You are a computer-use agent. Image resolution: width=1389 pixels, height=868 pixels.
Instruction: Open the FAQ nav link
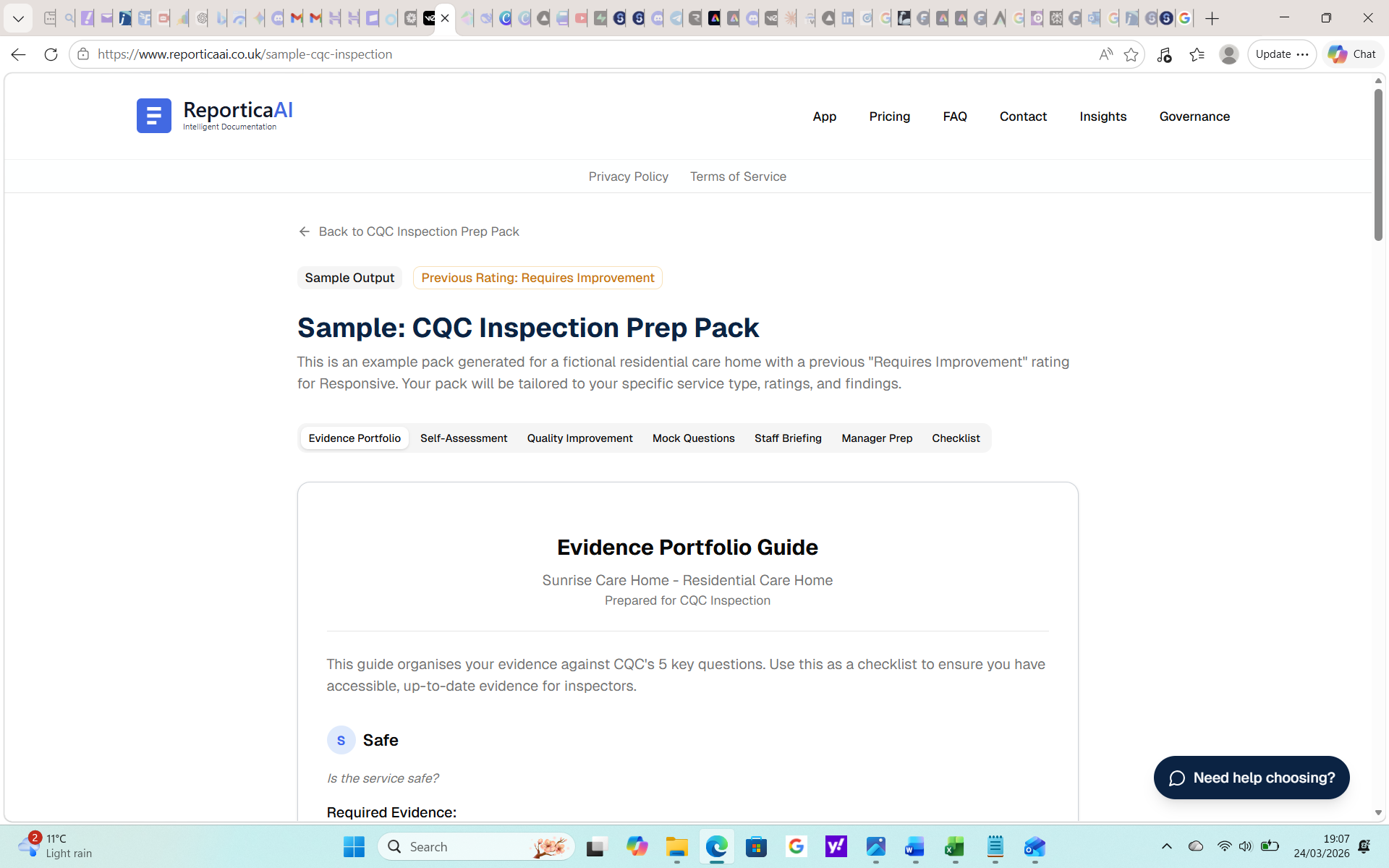tap(955, 116)
